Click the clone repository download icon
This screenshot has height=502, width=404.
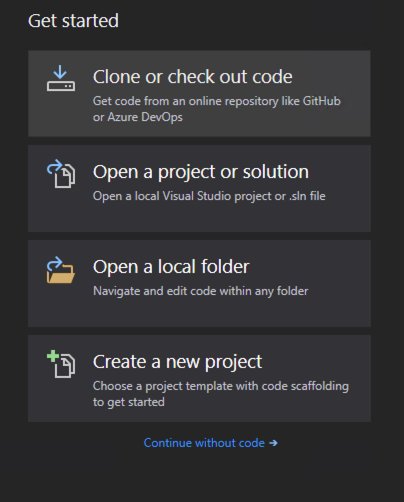tap(61, 78)
